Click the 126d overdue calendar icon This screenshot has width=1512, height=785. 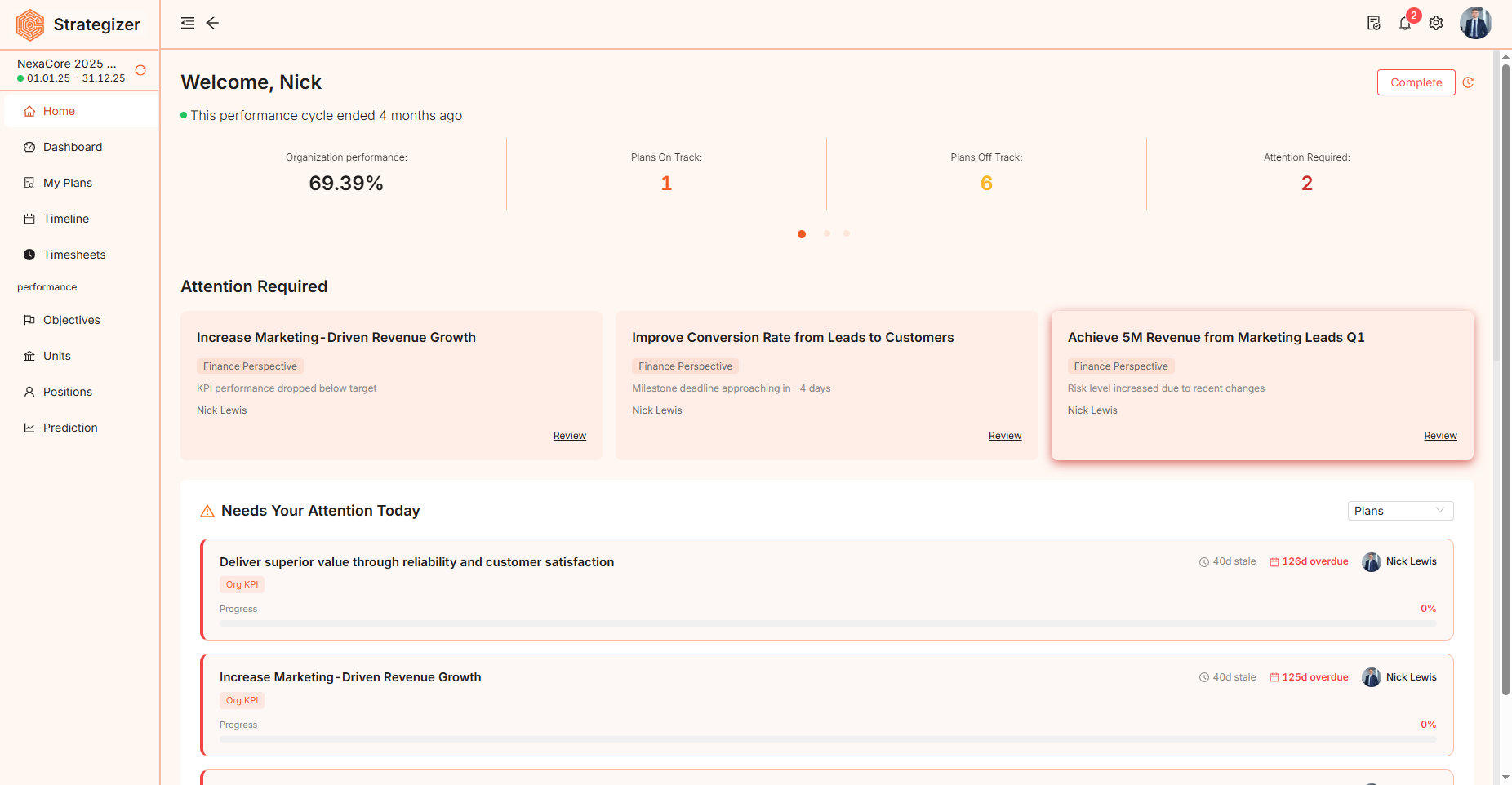click(x=1274, y=561)
